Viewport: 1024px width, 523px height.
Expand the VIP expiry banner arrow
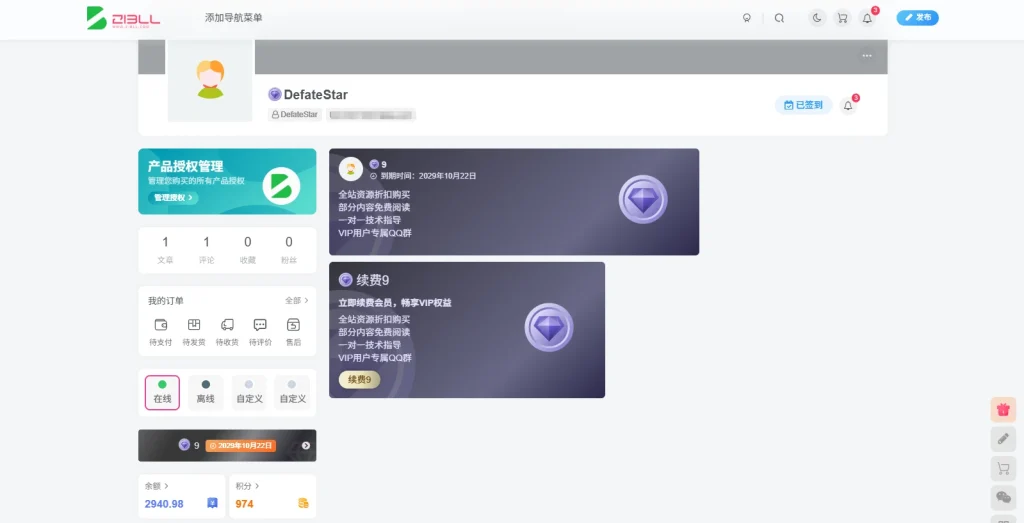(x=306, y=446)
